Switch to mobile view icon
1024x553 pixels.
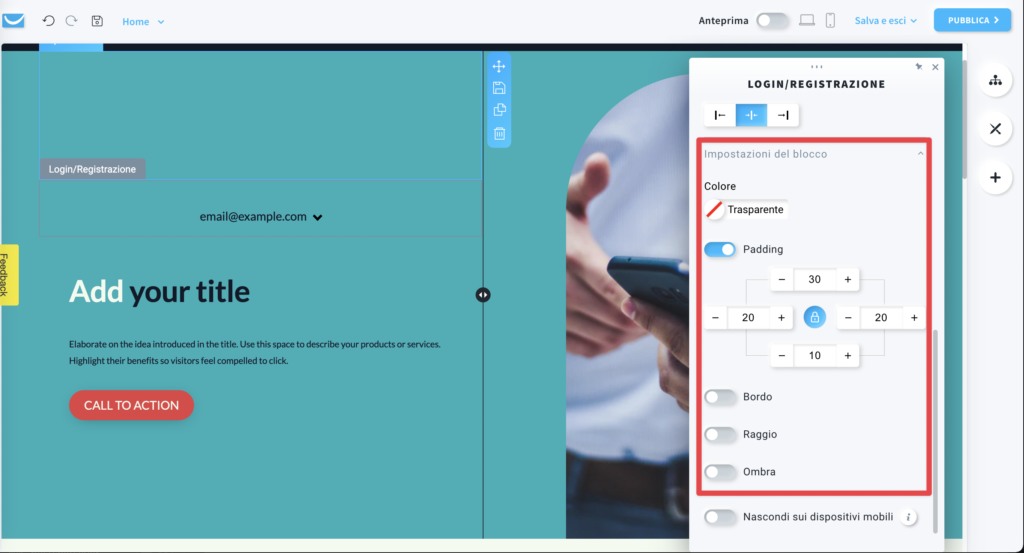coord(830,20)
